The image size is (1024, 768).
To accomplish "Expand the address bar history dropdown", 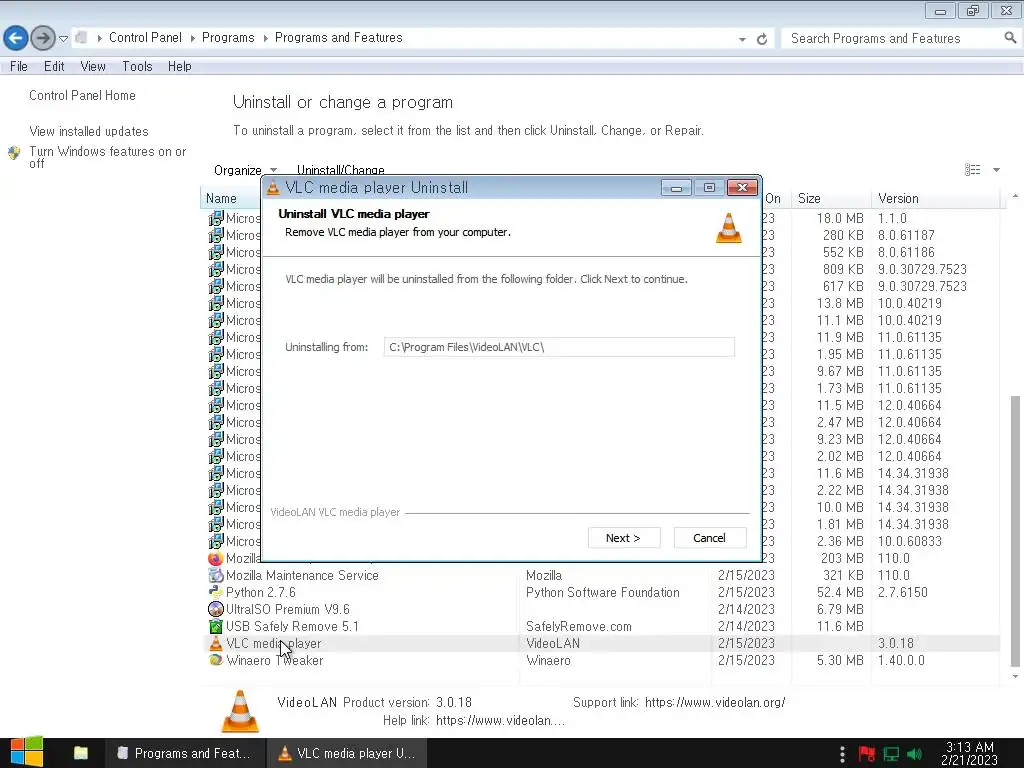I will point(742,39).
